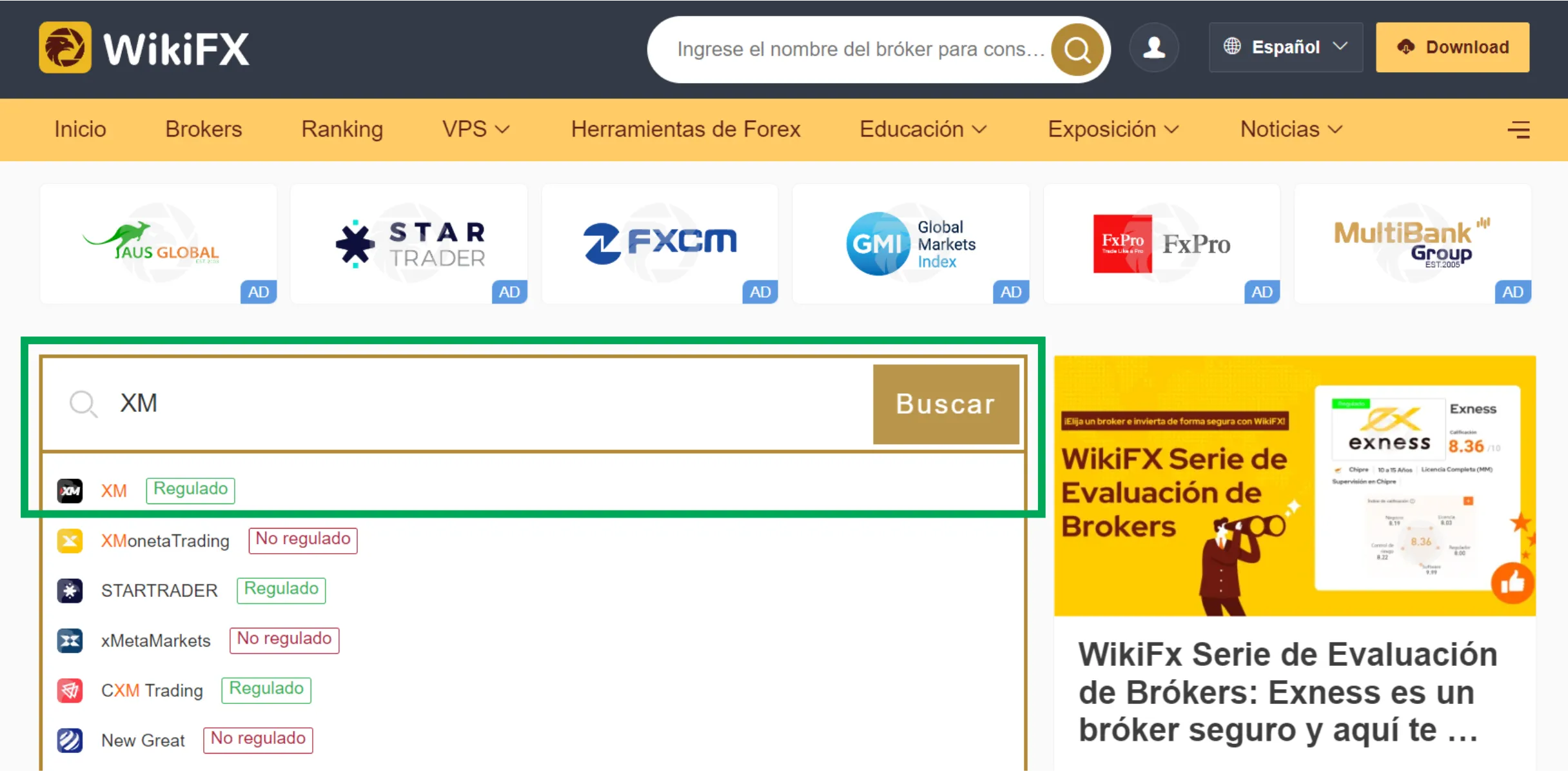Click the Buscar button
Viewport: 1568px width, 771px height.
click(x=946, y=404)
